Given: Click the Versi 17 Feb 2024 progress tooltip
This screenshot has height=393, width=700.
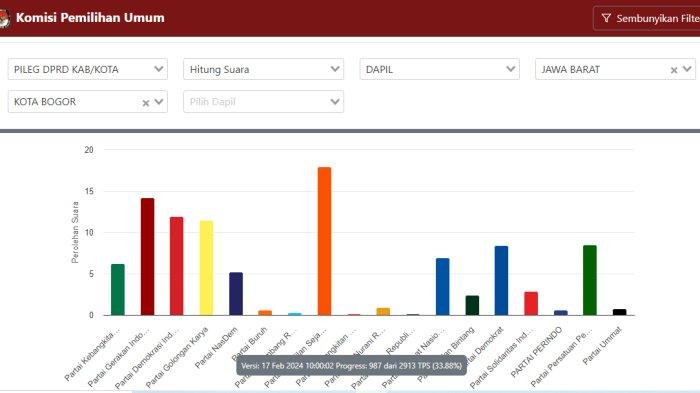Looking at the screenshot, I should pos(351,366).
